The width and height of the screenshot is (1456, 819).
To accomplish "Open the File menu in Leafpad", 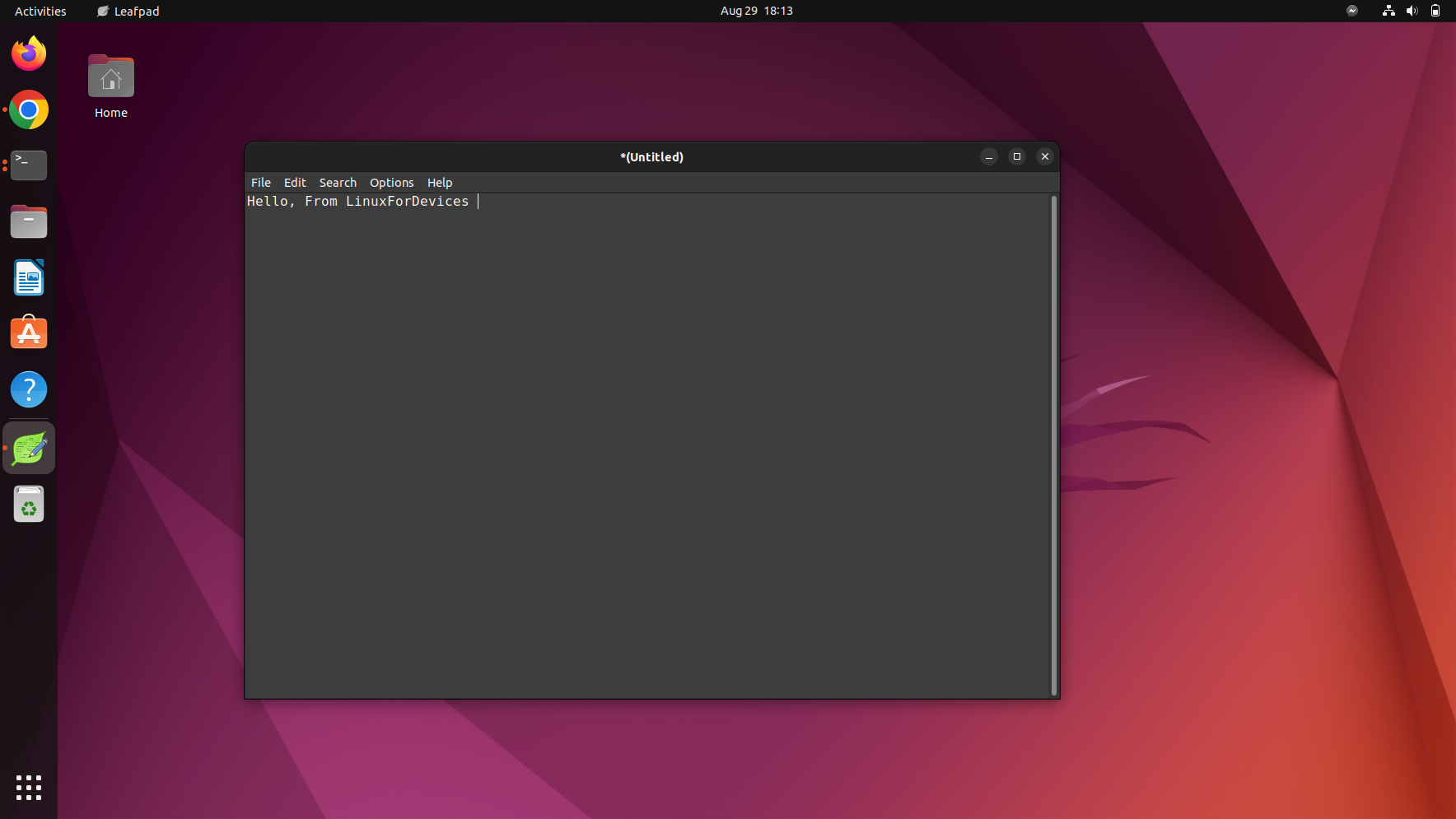I will coord(260,182).
